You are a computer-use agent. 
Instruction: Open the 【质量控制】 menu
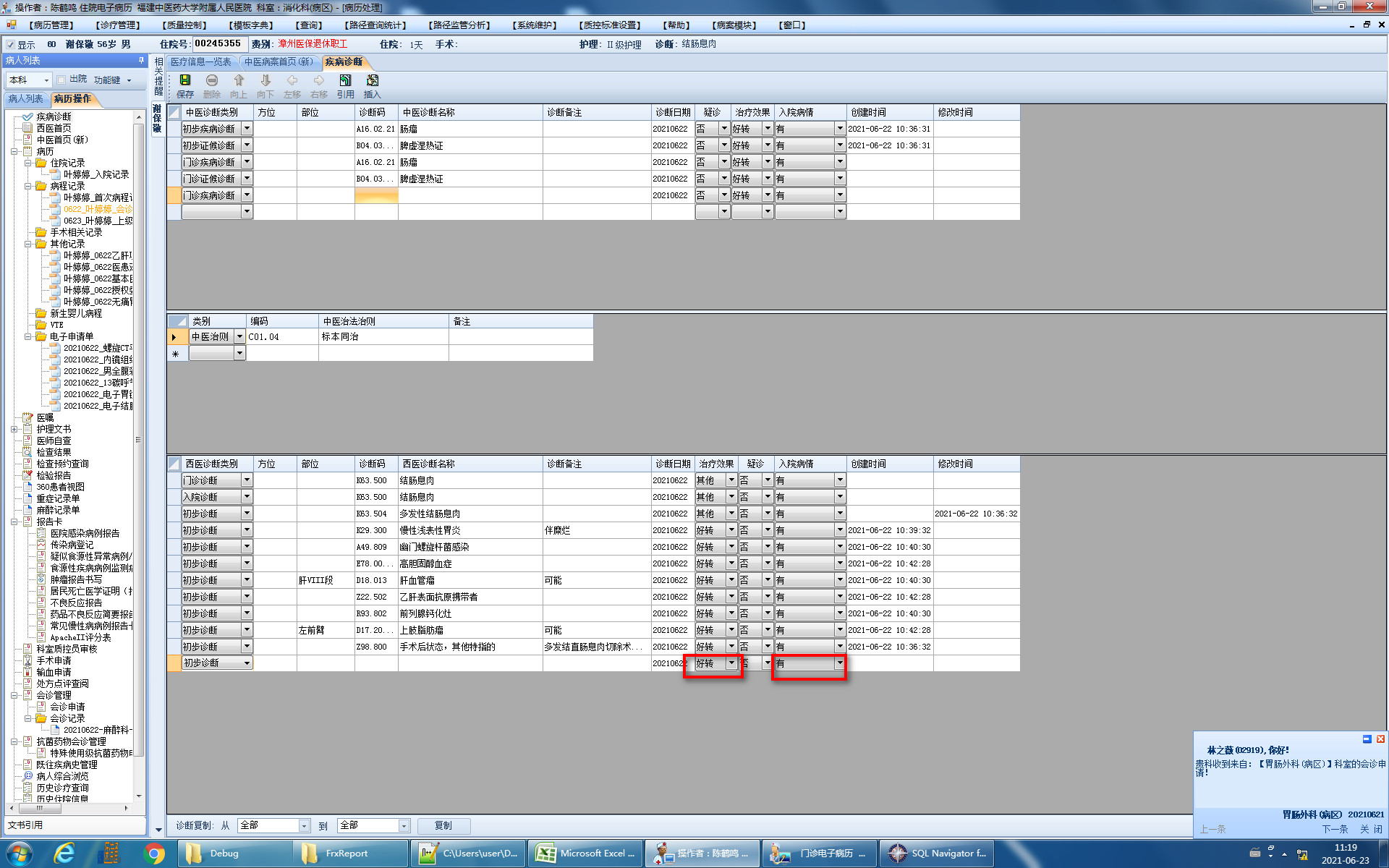tap(184, 25)
